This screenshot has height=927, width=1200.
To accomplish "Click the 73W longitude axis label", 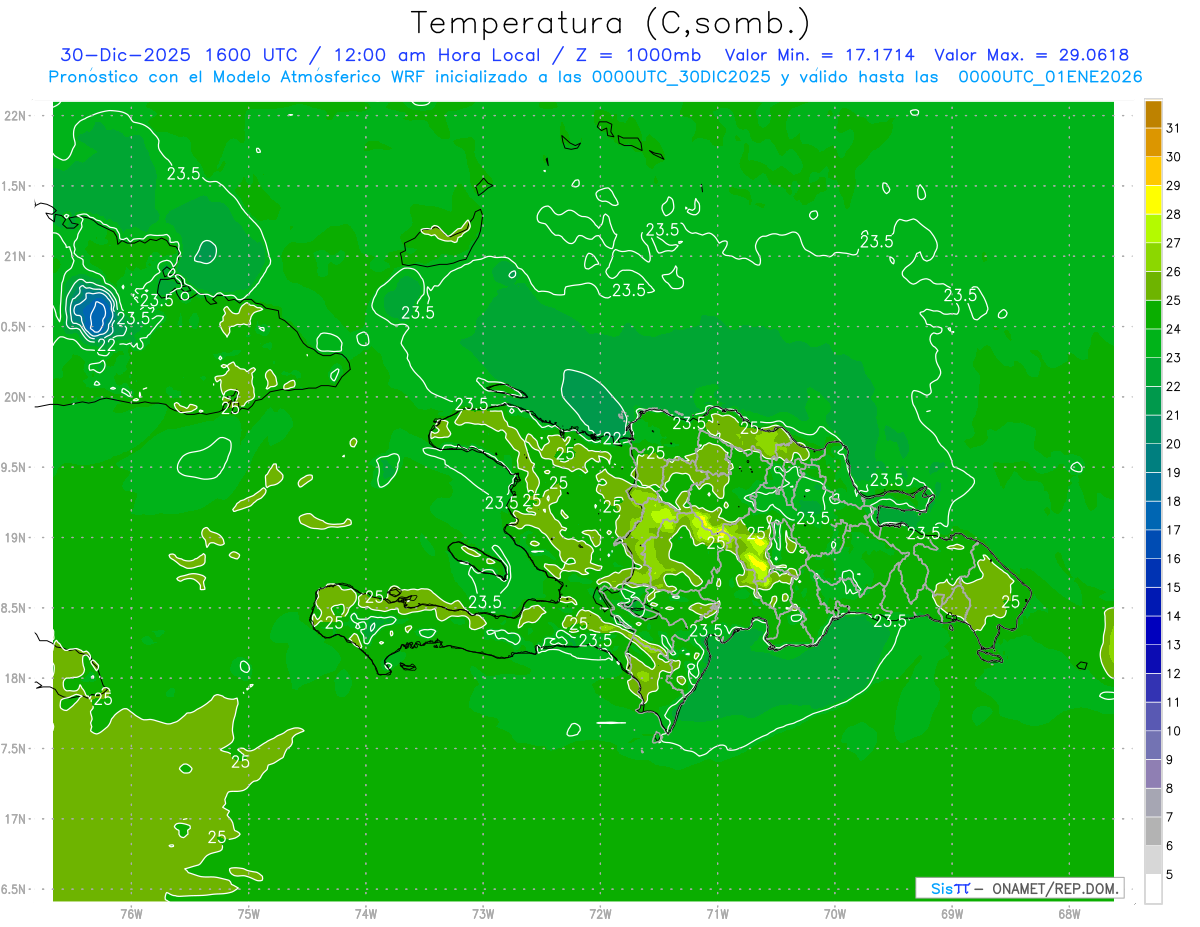I will [483, 913].
